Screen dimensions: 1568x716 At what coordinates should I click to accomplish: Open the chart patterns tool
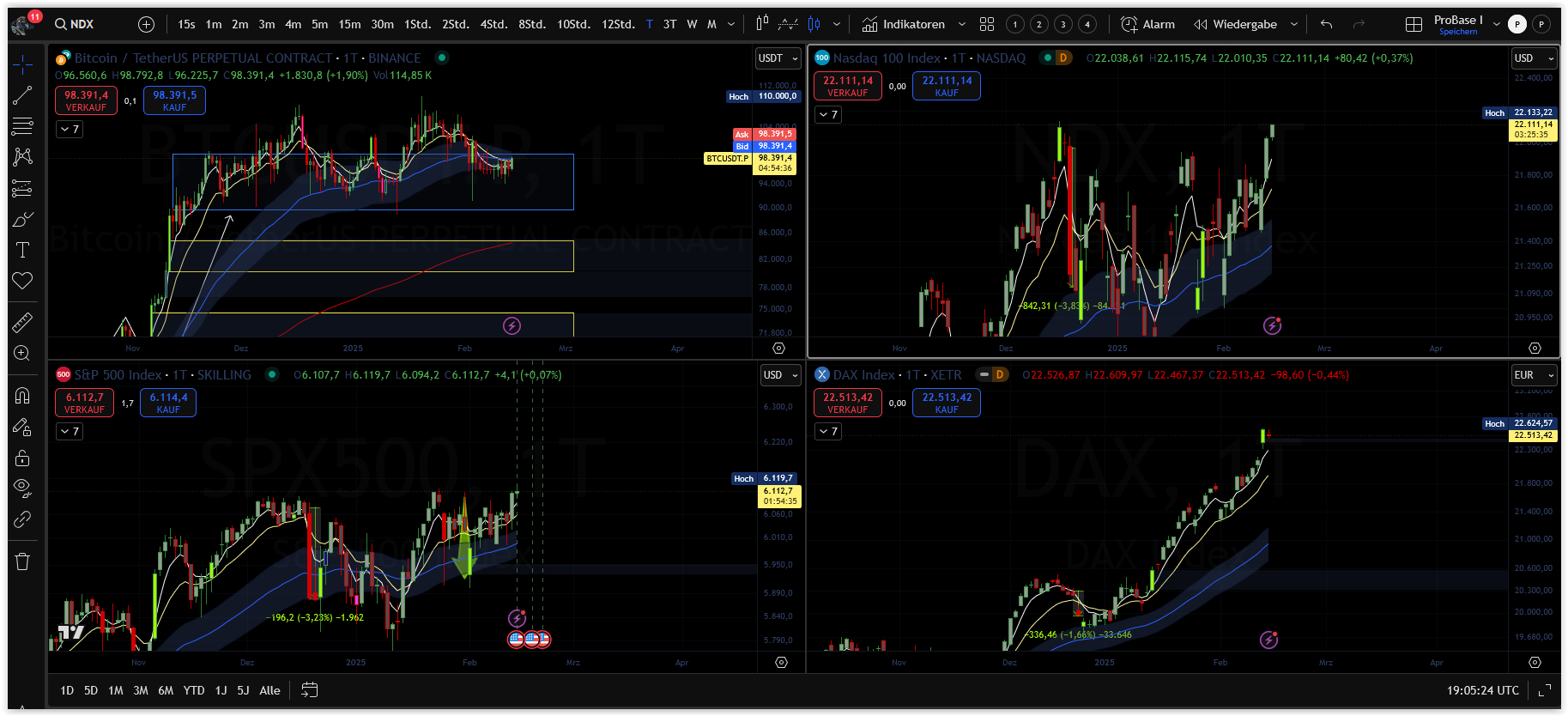tap(23, 156)
